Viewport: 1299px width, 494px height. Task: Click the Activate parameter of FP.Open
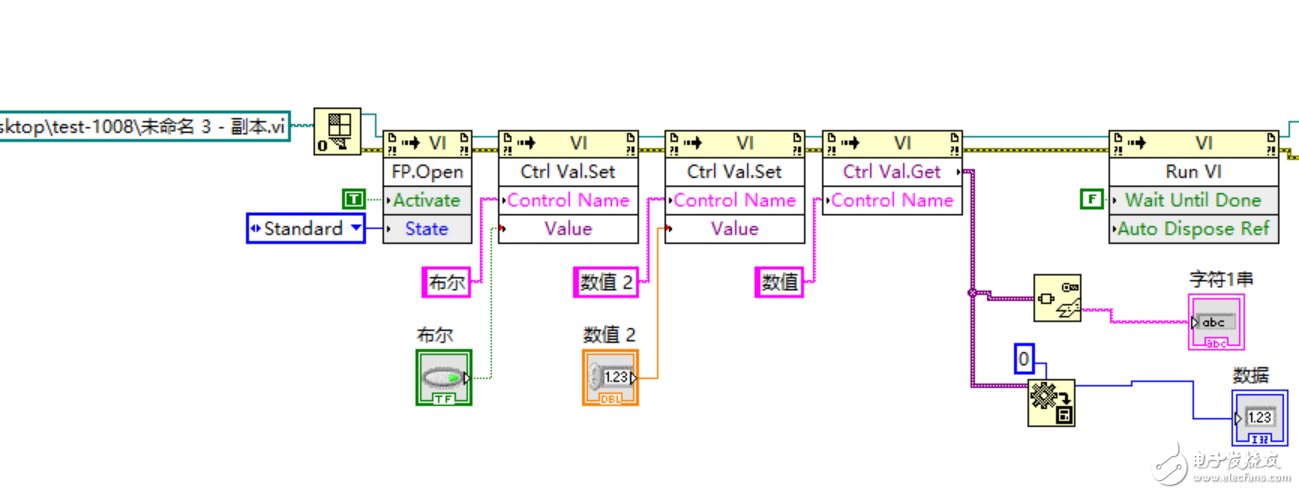click(427, 200)
